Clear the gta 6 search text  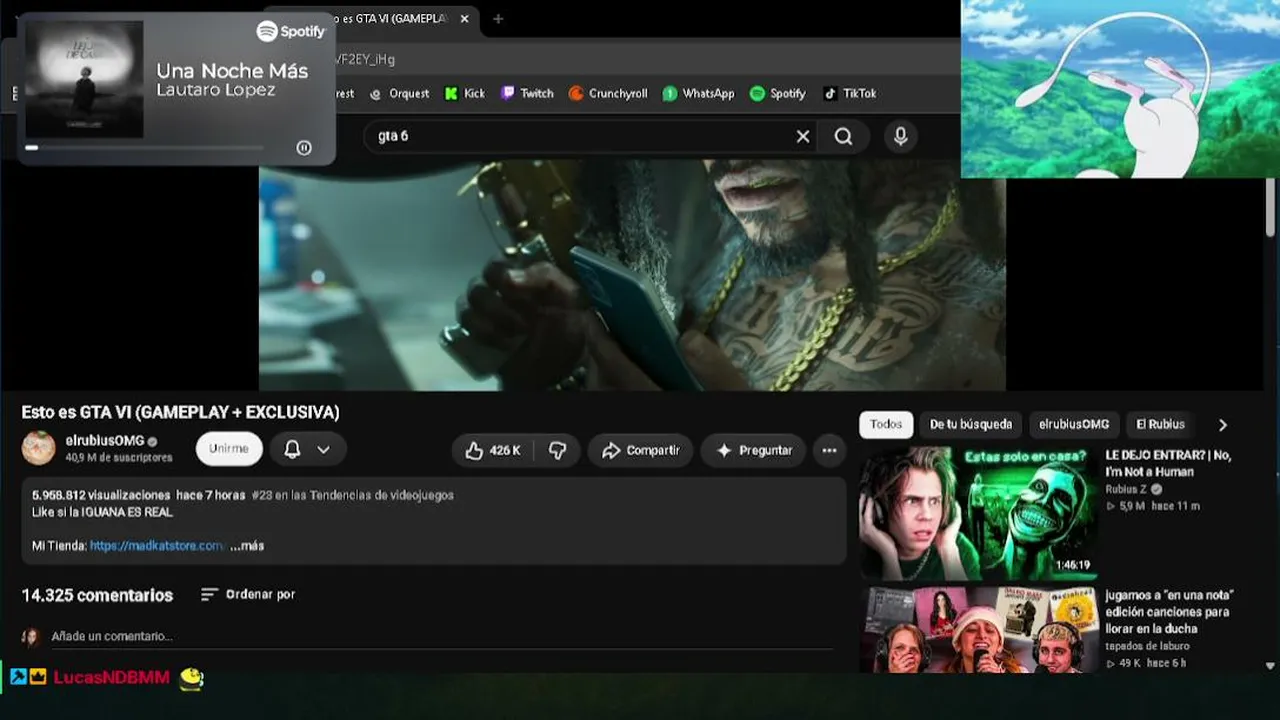click(x=803, y=136)
